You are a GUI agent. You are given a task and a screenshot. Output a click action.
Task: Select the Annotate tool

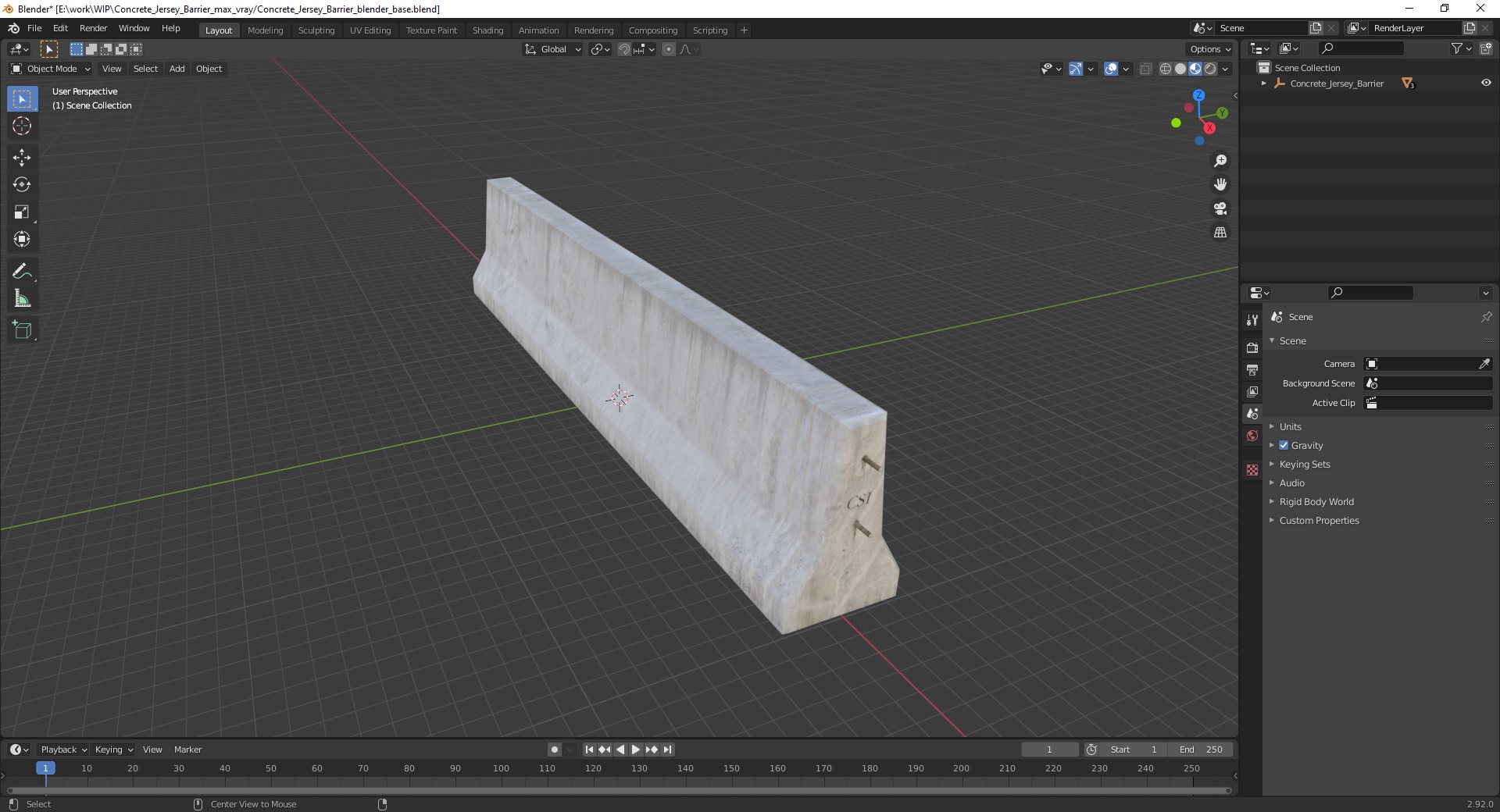click(x=22, y=272)
